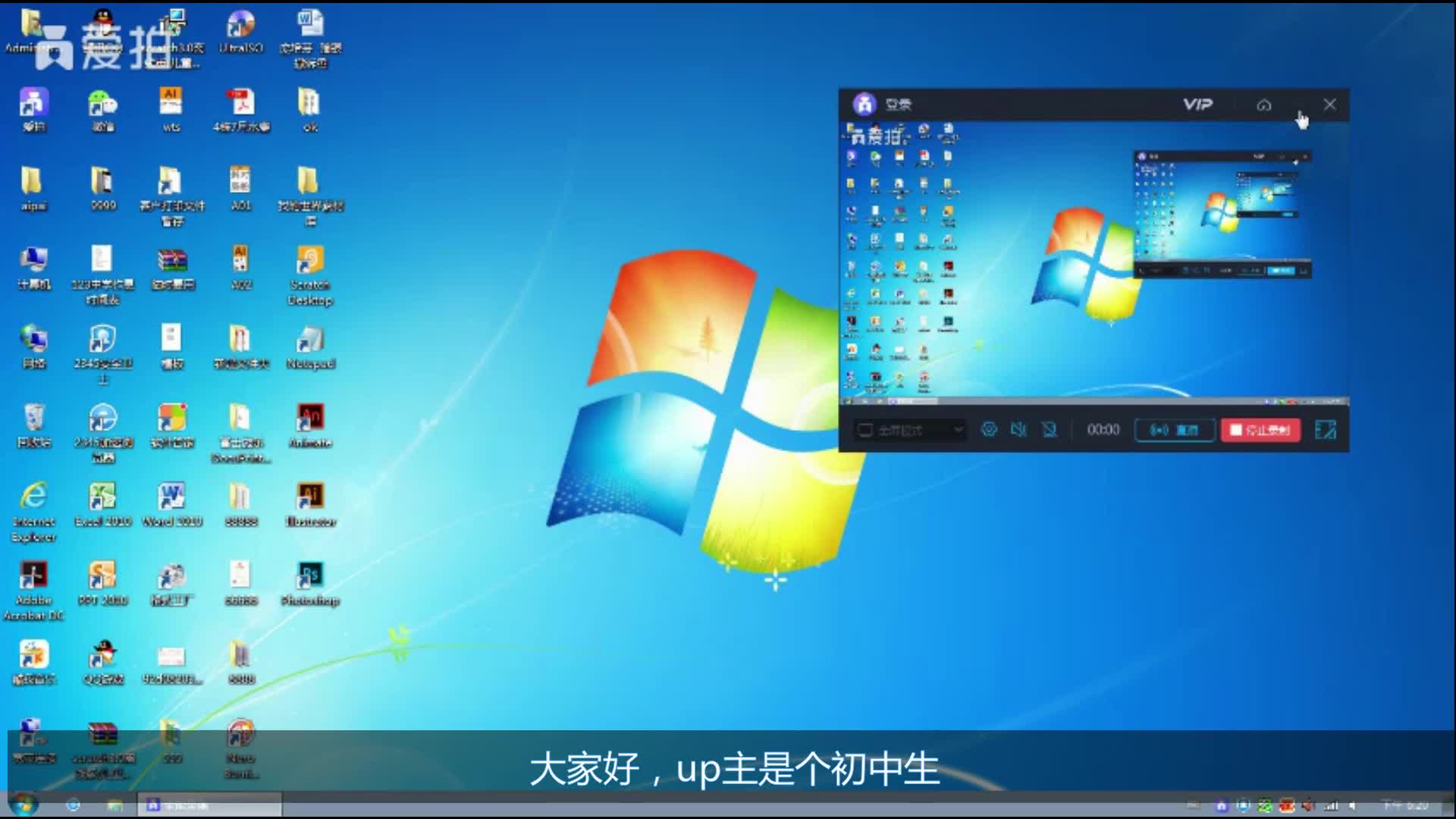The width and height of the screenshot is (1456, 819).
Task: Click the VIP label in recorder title bar
Action: (1197, 105)
